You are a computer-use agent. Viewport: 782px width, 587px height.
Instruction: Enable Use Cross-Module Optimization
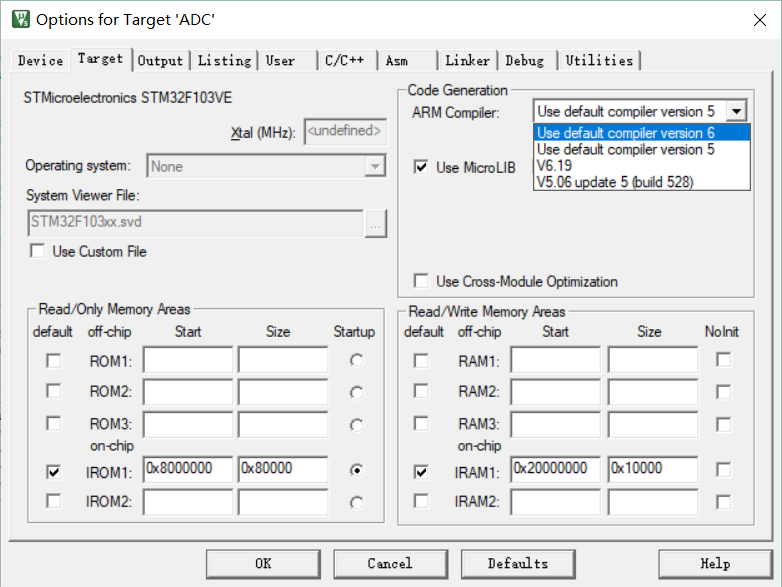point(421,281)
